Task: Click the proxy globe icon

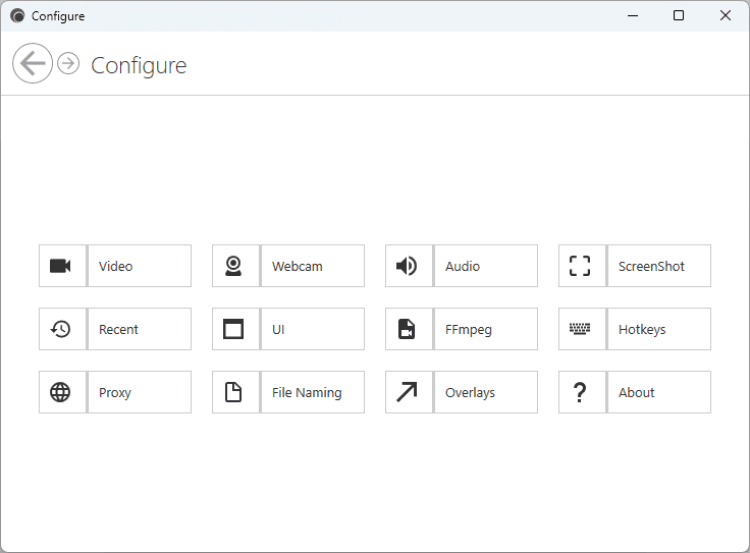Action: pos(61,392)
